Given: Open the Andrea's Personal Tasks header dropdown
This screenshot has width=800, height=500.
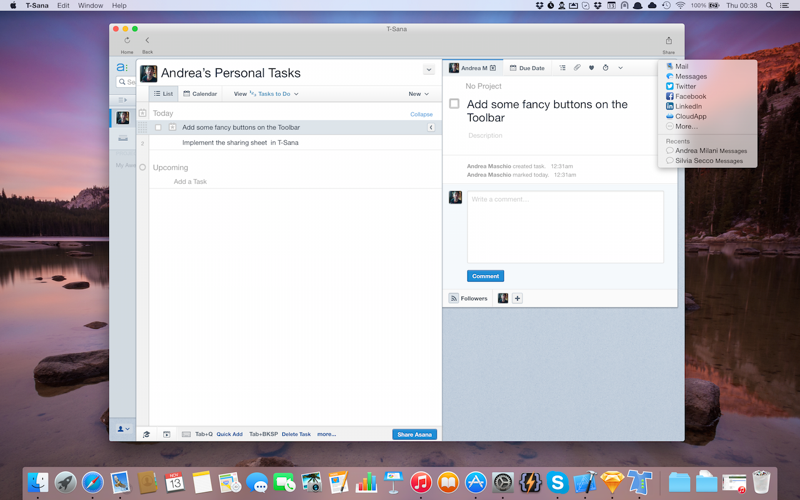Looking at the screenshot, I should click(x=429, y=70).
